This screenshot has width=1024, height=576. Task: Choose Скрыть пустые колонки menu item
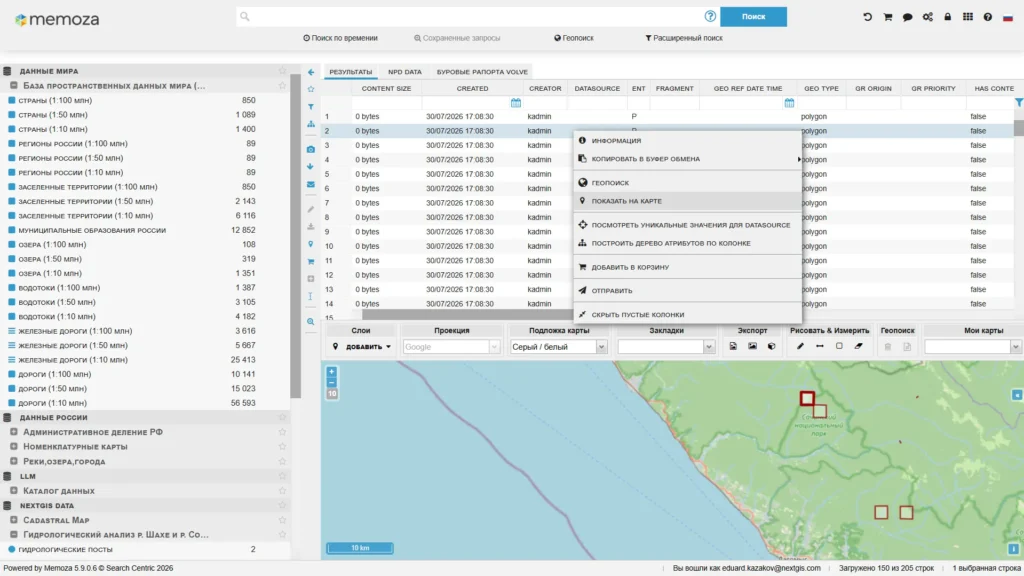687,314
